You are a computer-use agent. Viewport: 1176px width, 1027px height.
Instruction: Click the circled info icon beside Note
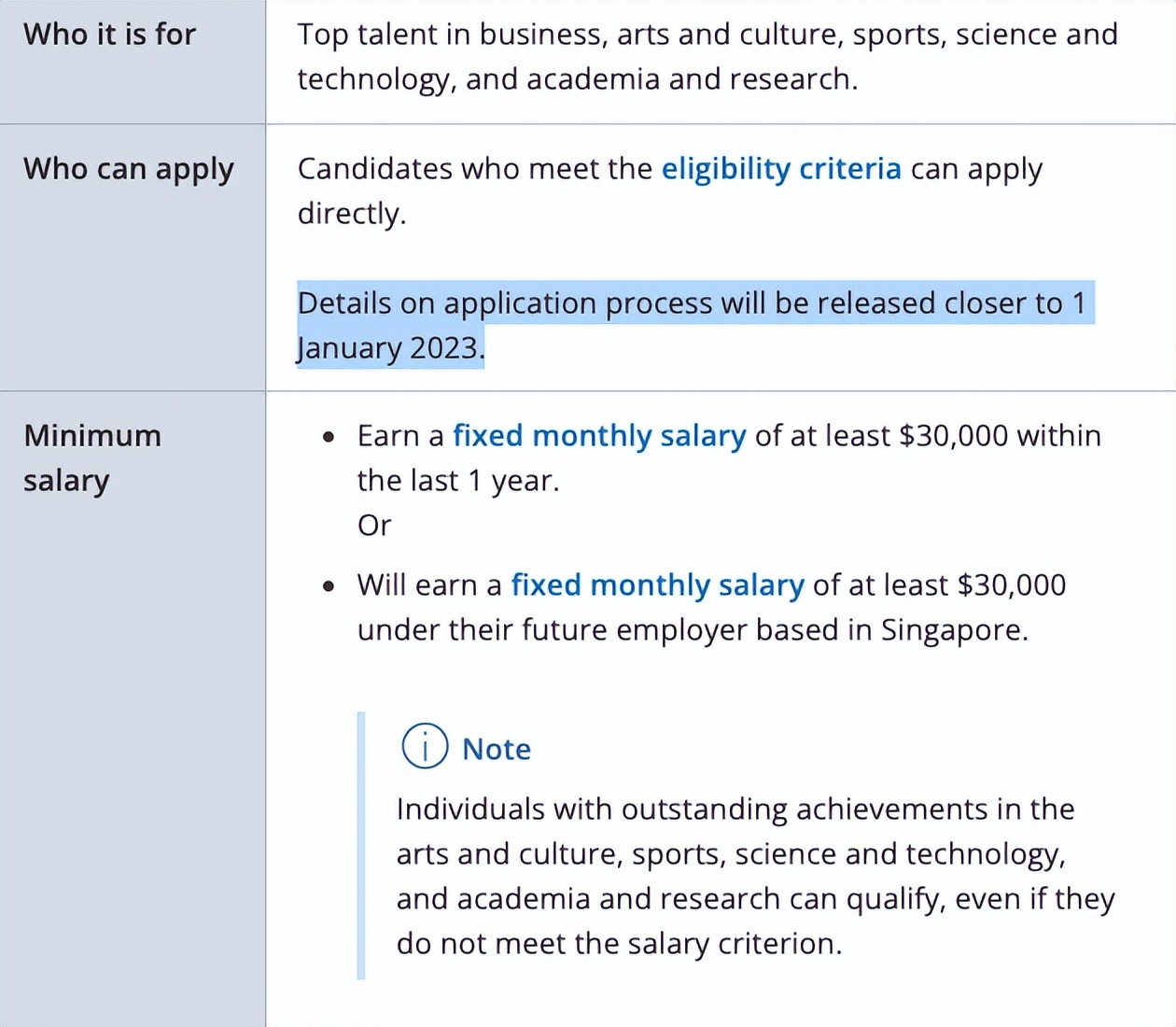tap(425, 746)
